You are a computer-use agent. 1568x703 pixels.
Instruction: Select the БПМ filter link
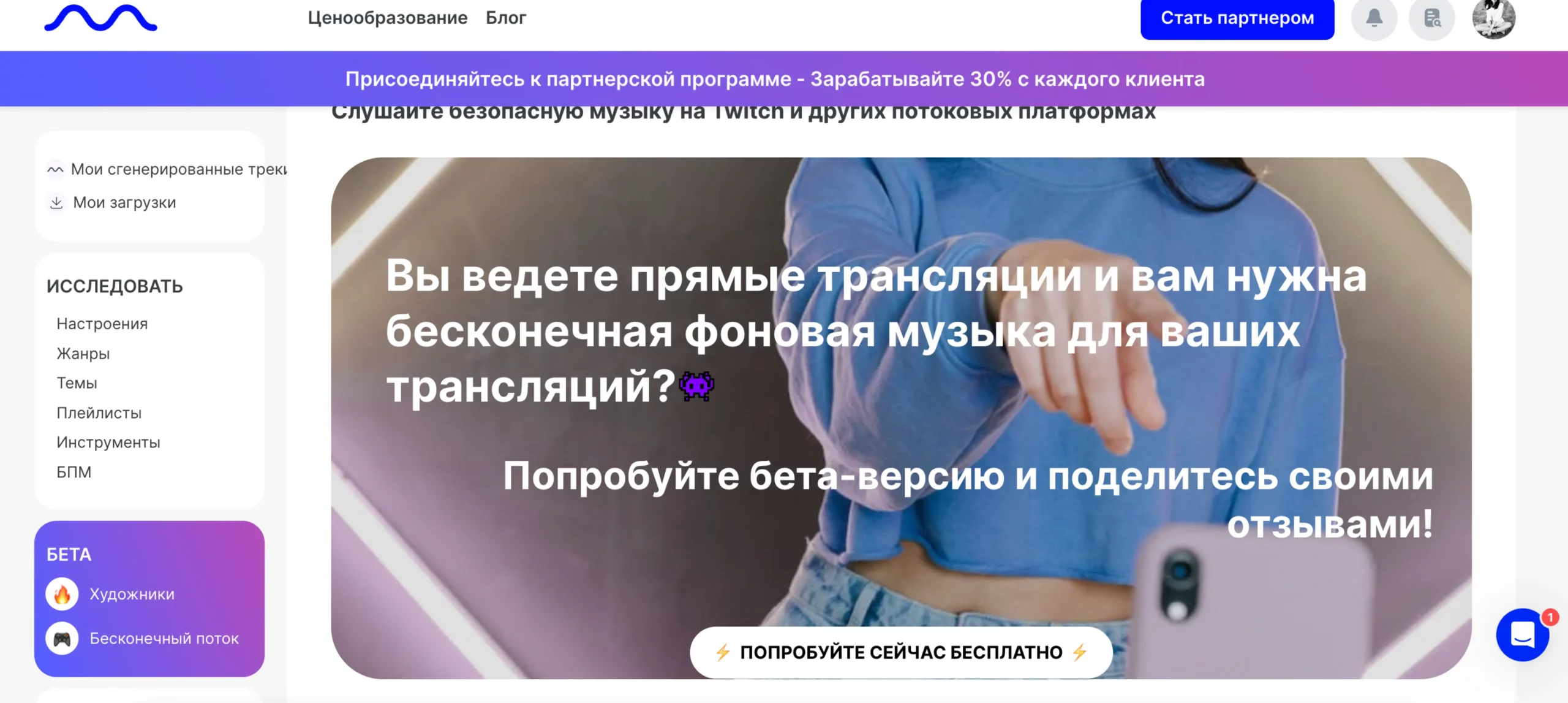74,472
